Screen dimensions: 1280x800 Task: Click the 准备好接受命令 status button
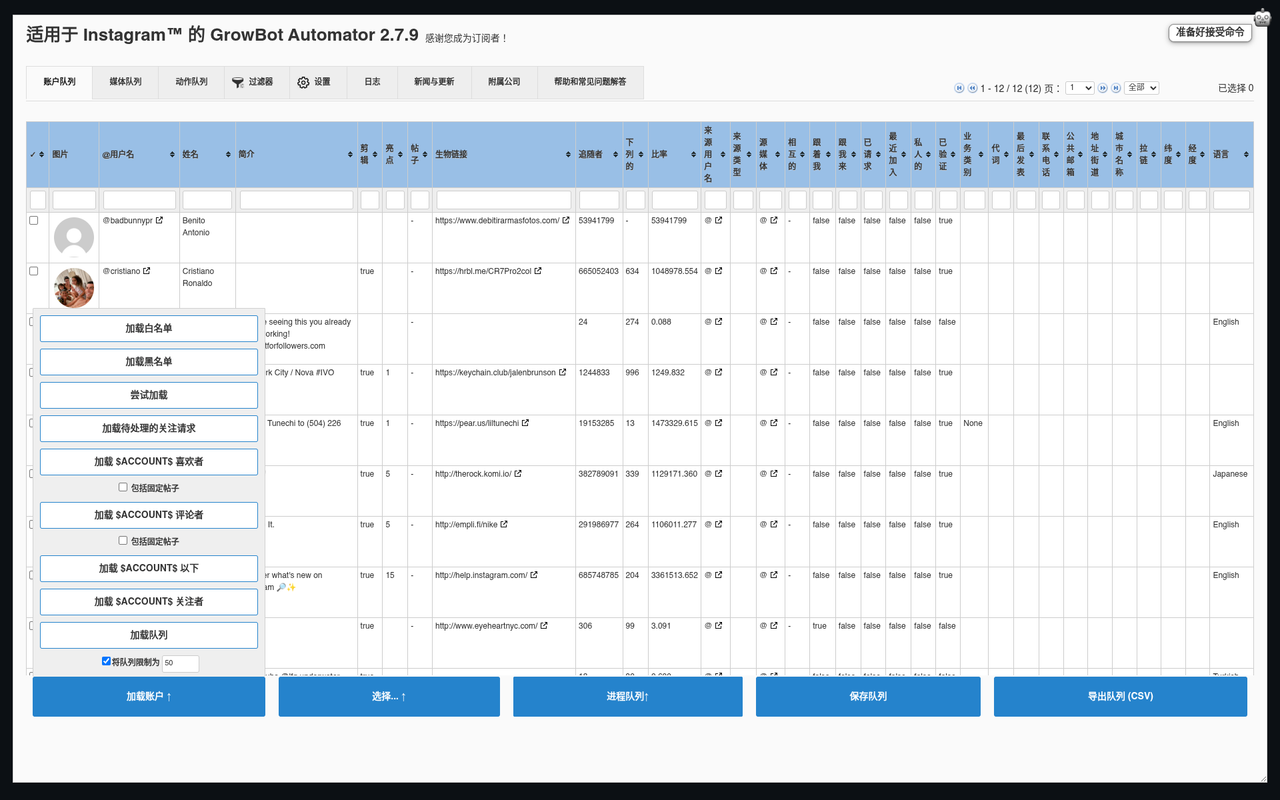coord(1210,32)
